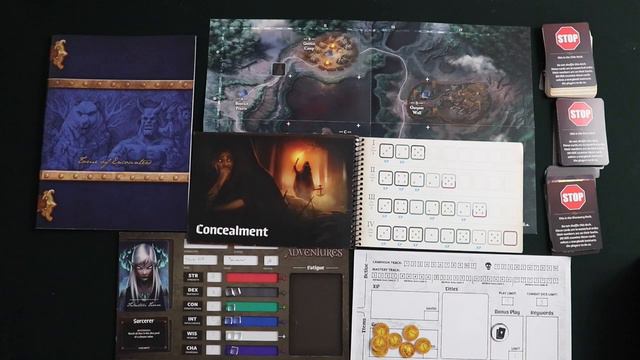Click the blue INT track bar

pos(252,321)
